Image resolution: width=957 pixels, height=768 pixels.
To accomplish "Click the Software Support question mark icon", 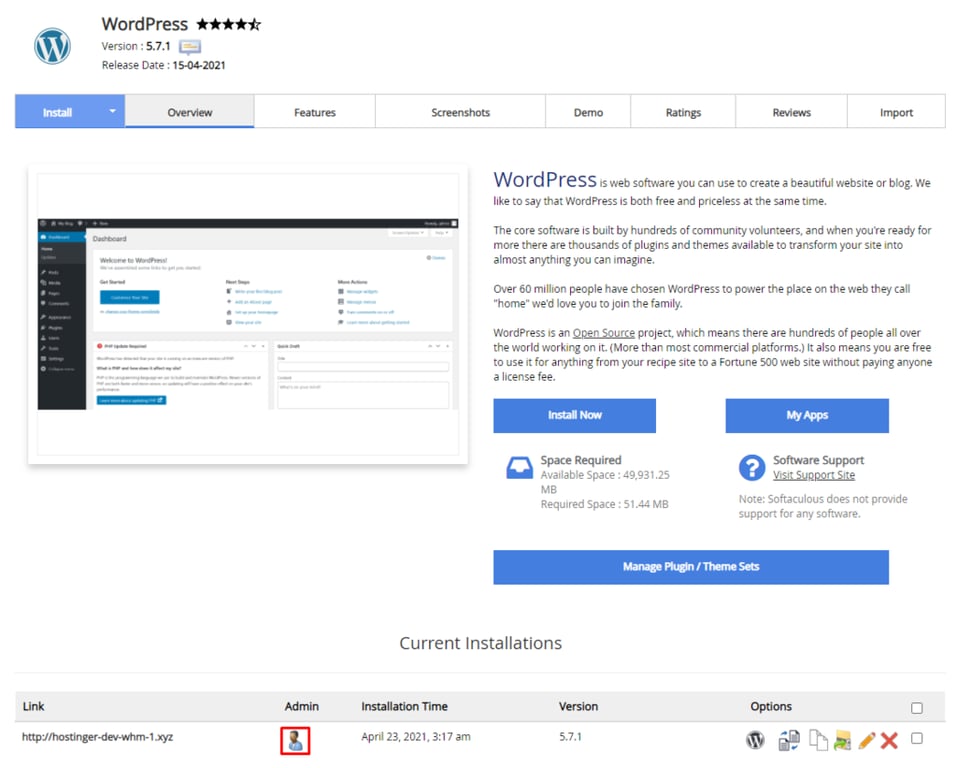I will 751,467.
